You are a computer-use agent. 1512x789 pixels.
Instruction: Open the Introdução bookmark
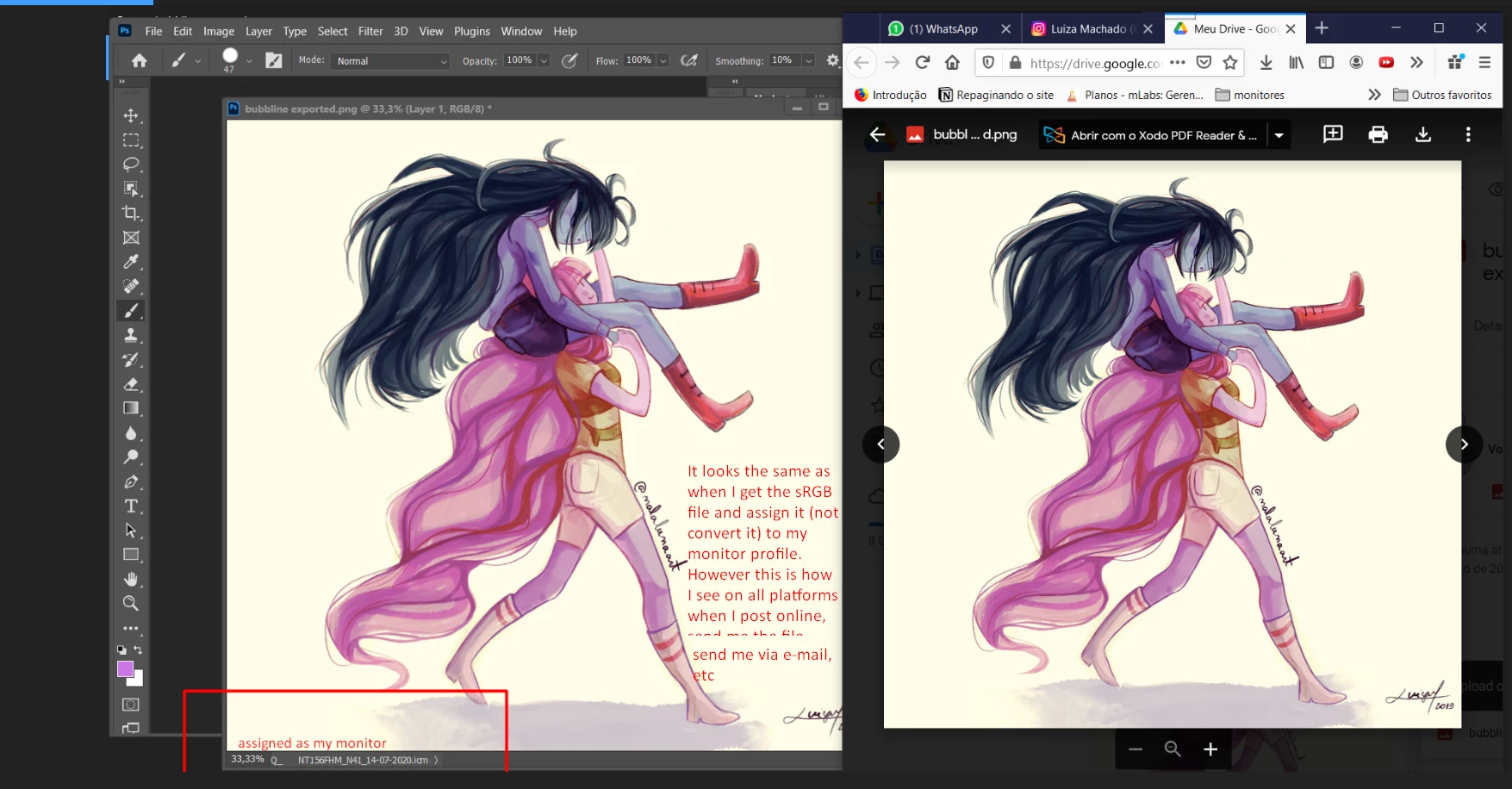[891, 95]
